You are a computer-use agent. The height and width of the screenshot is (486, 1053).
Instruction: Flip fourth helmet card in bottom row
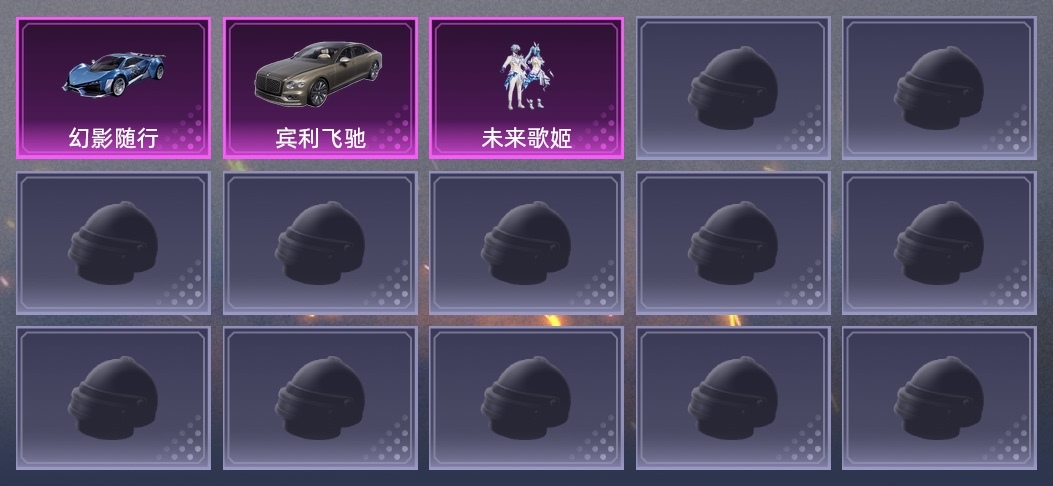[733, 398]
